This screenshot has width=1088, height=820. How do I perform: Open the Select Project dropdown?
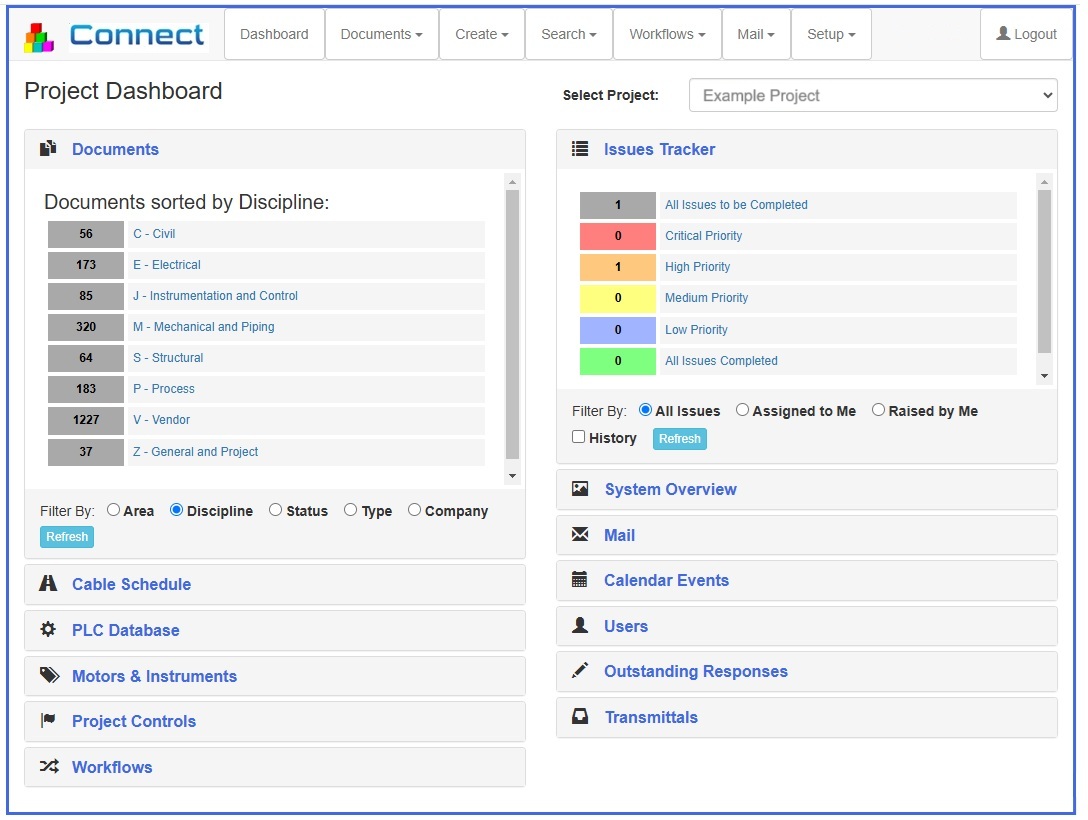(x=873, y=95)
